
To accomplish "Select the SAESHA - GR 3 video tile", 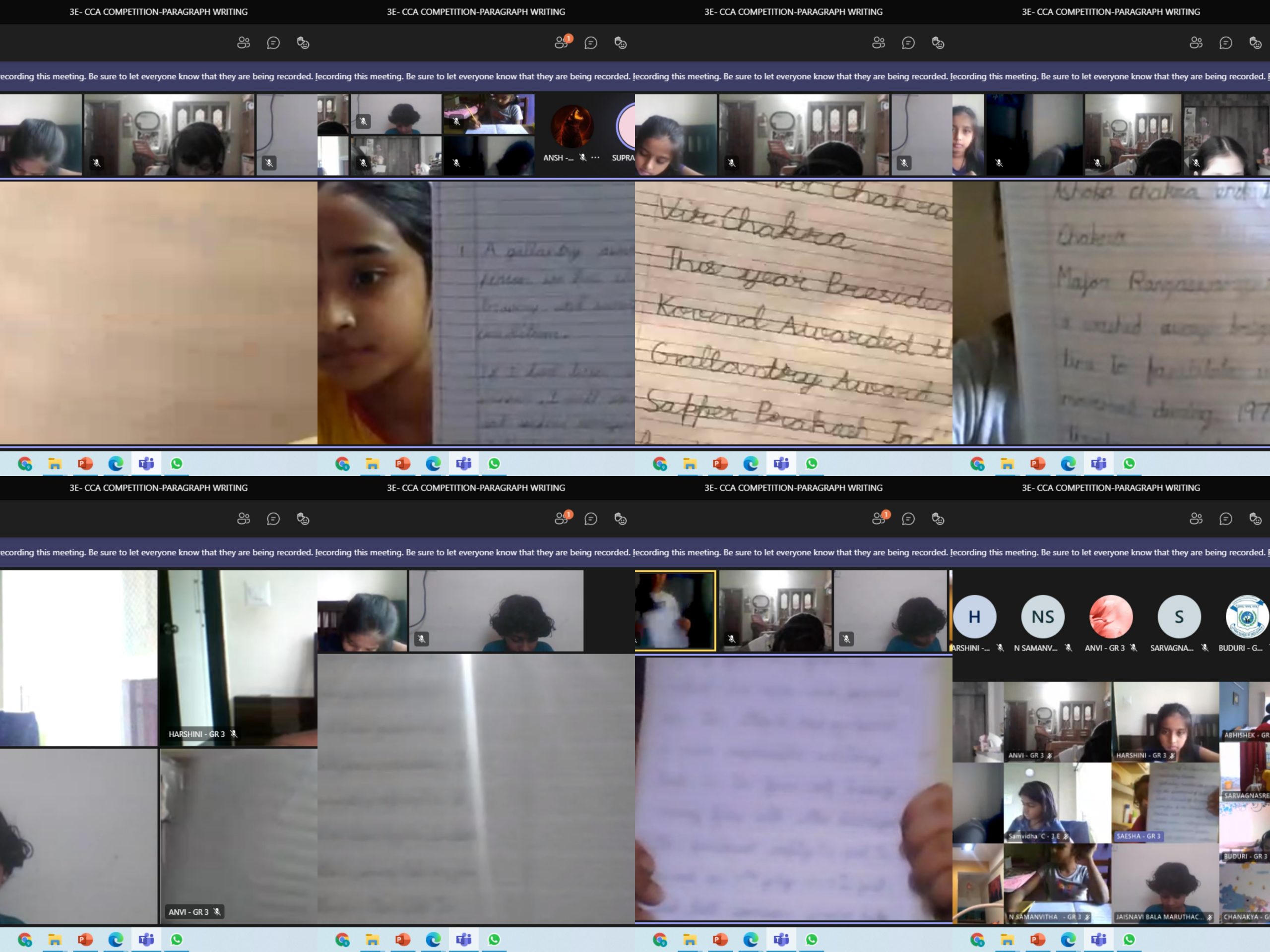I will [1164, 802].
